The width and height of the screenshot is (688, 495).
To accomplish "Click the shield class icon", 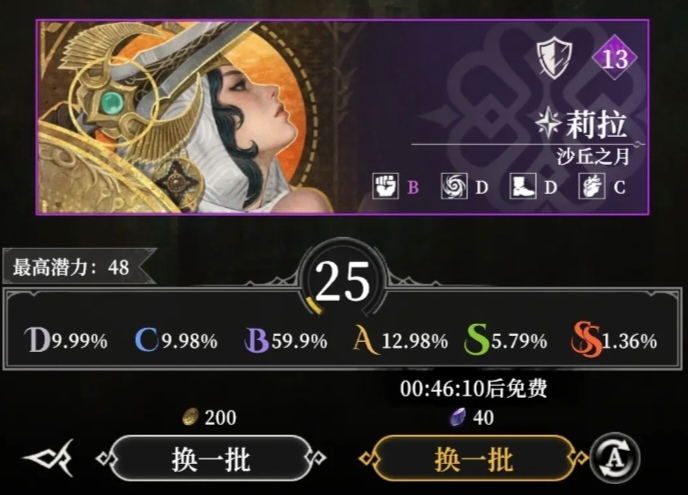I will tap(555, 57).
